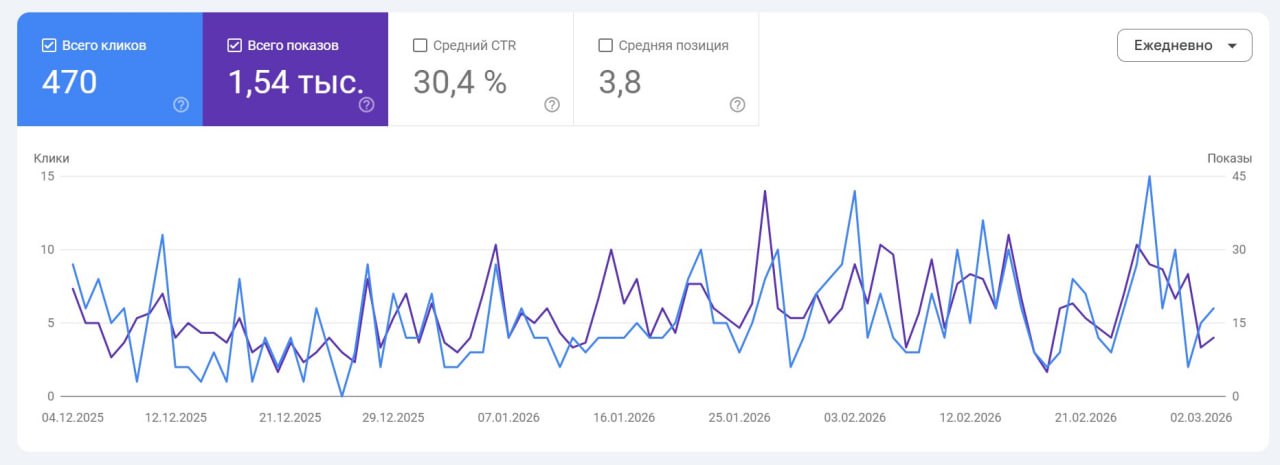Click the 30,4 % average CTR value
Viewport: 1280px width, 465px height.
[x=460, y=83]
